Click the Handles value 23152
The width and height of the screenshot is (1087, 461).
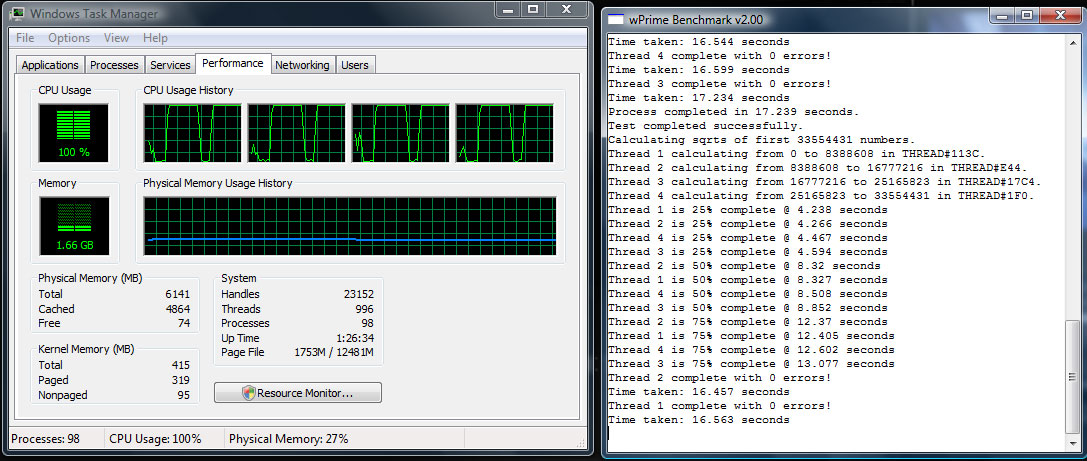pos(358,294)
